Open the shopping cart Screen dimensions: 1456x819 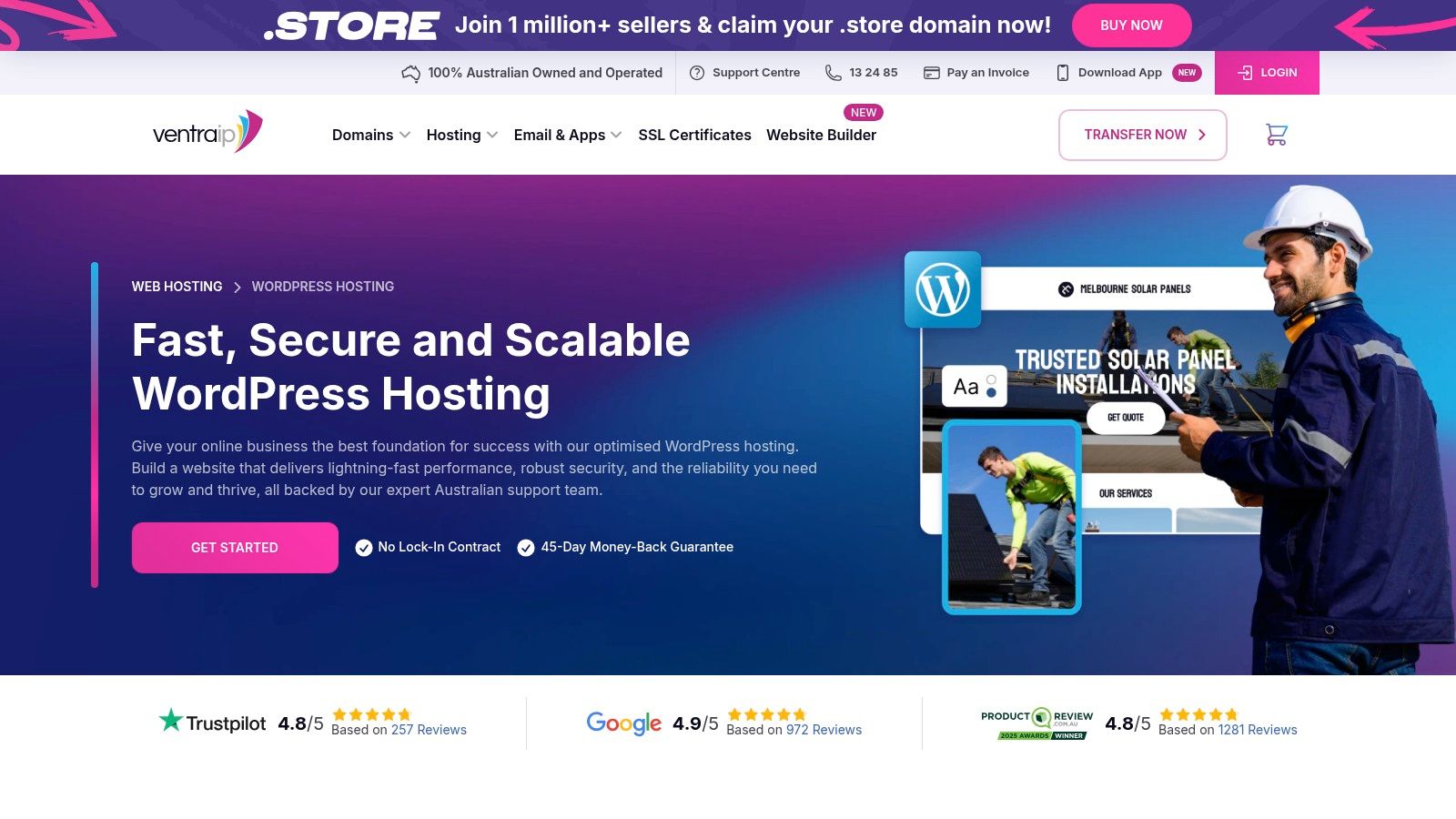pos(1277,134)
